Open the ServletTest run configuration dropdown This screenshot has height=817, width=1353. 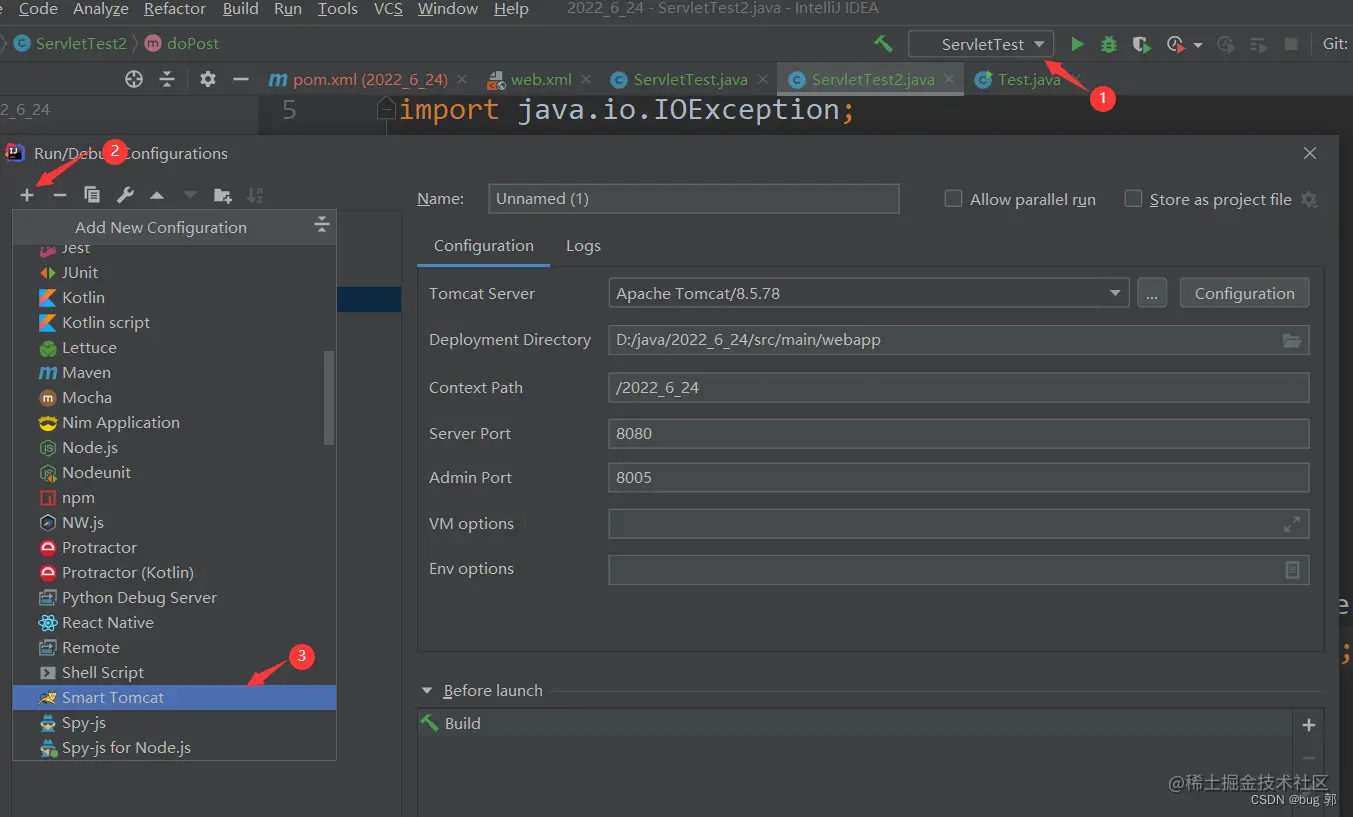point(981,44)
